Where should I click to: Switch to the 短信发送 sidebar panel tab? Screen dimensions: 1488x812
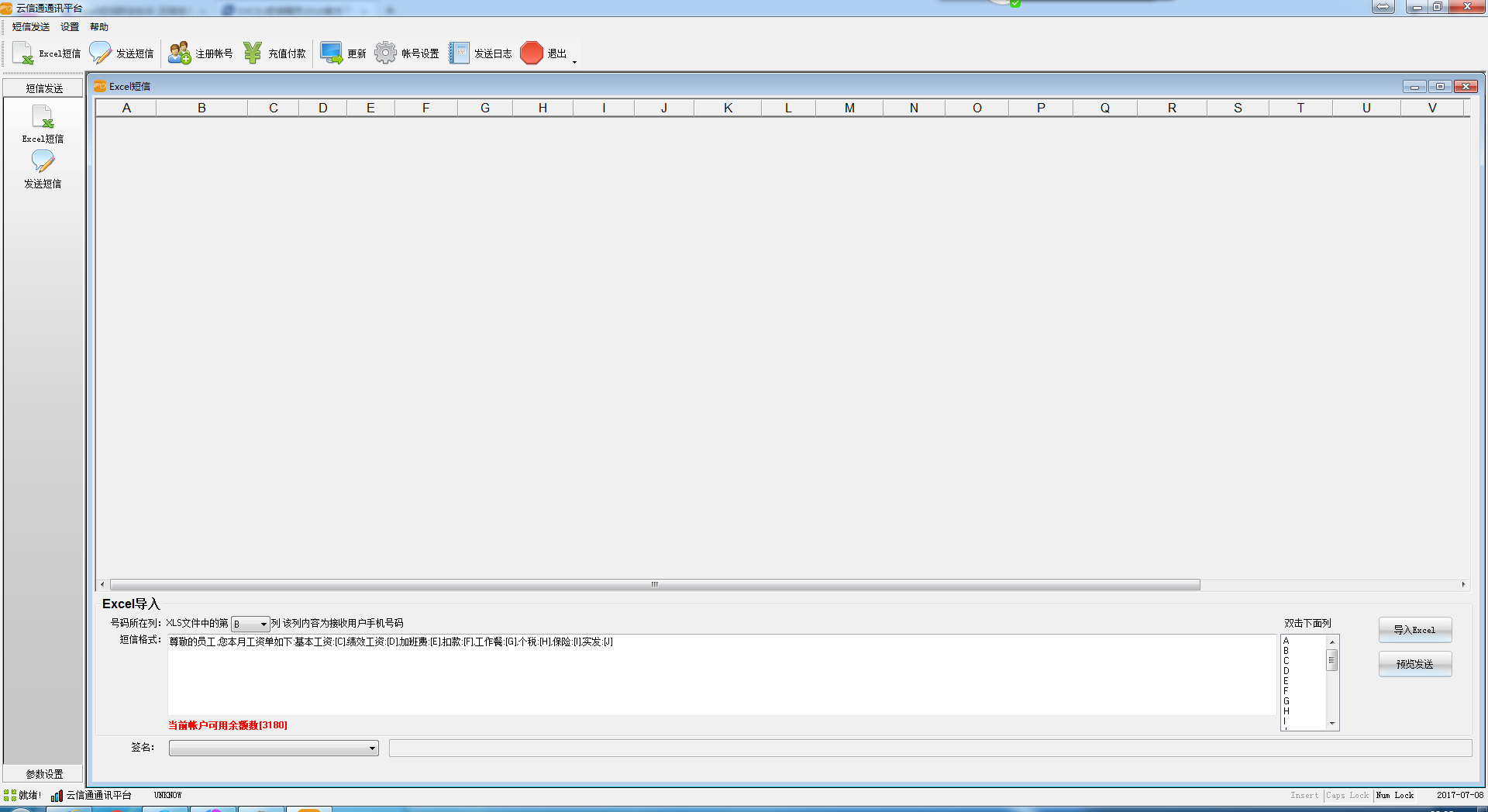[43, 88]
